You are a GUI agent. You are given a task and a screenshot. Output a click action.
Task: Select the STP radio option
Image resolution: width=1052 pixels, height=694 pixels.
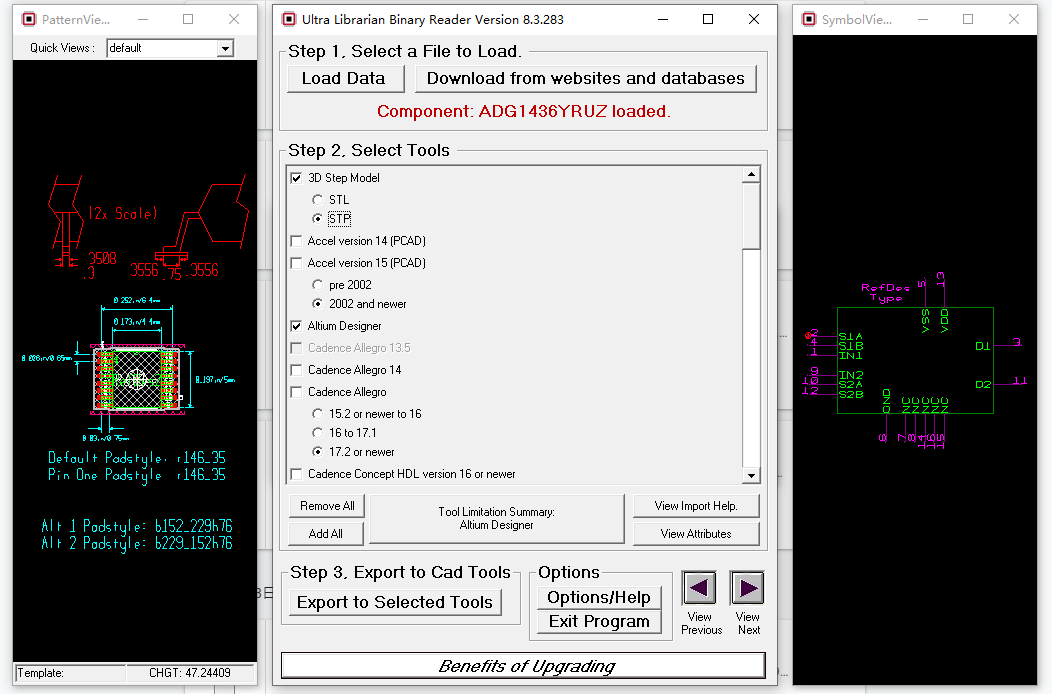[317, 219]
